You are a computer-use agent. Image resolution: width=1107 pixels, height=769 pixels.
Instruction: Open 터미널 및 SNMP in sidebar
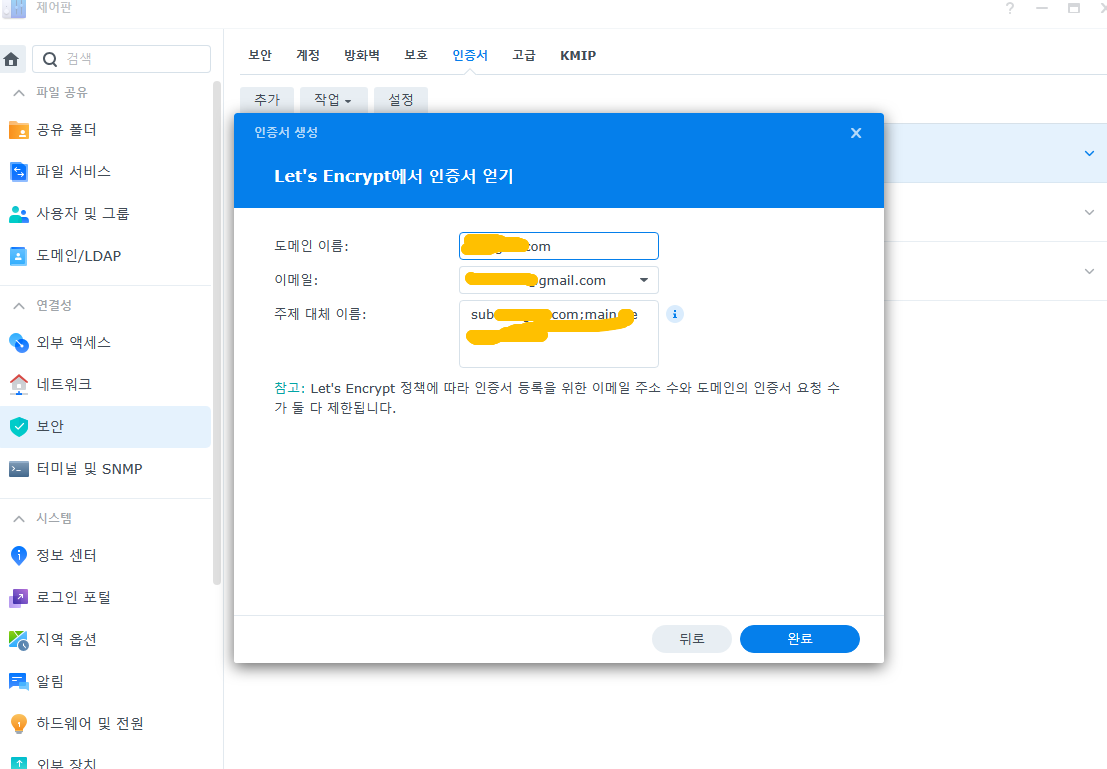[106, 469]
